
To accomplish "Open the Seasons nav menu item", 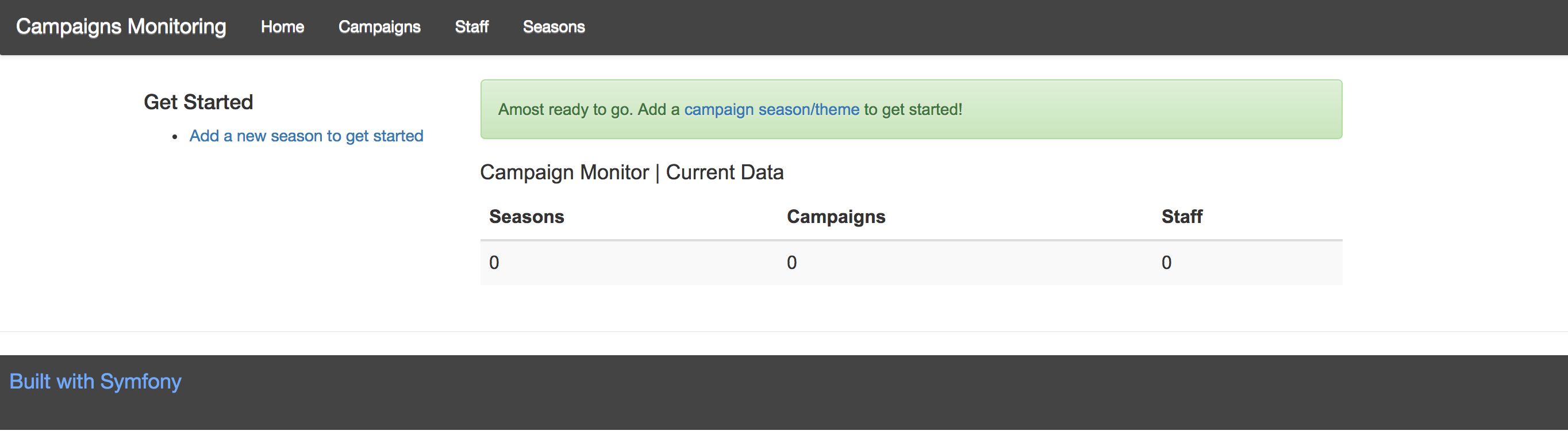I will click(554, 27).
